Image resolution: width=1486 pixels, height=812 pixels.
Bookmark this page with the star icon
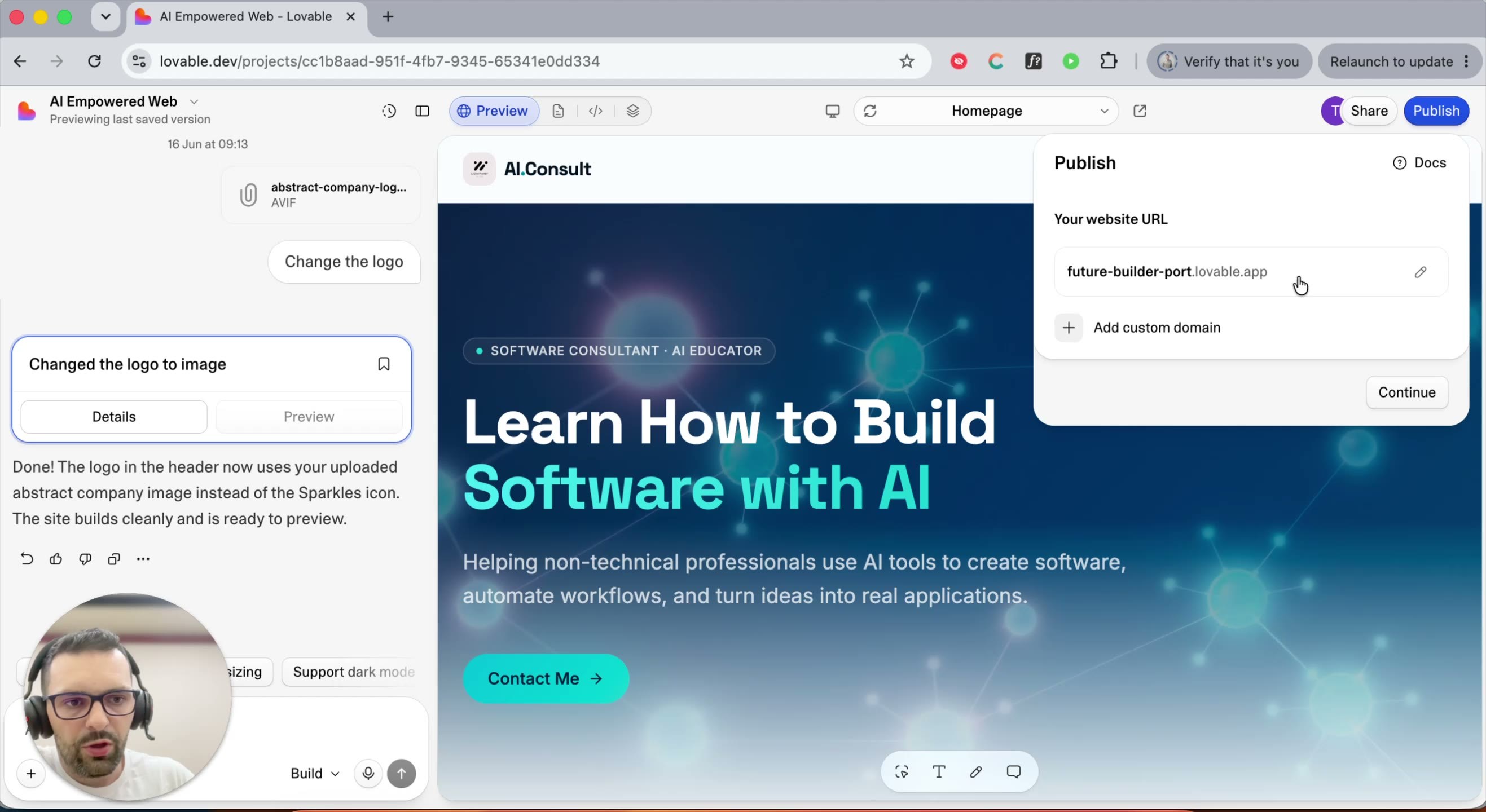(907, 61)
